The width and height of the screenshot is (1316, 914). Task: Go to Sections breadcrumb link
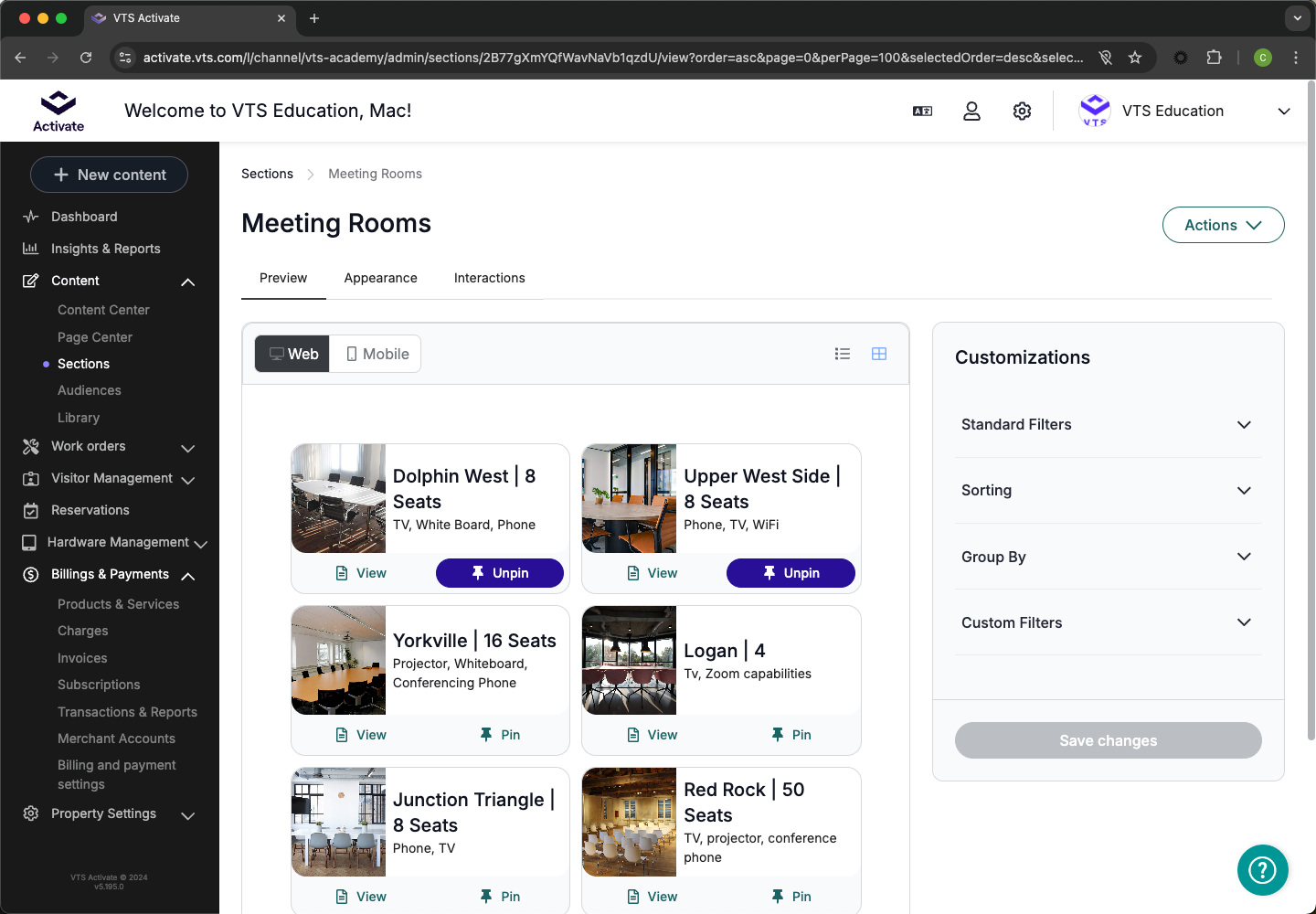(x=267, y=174)
